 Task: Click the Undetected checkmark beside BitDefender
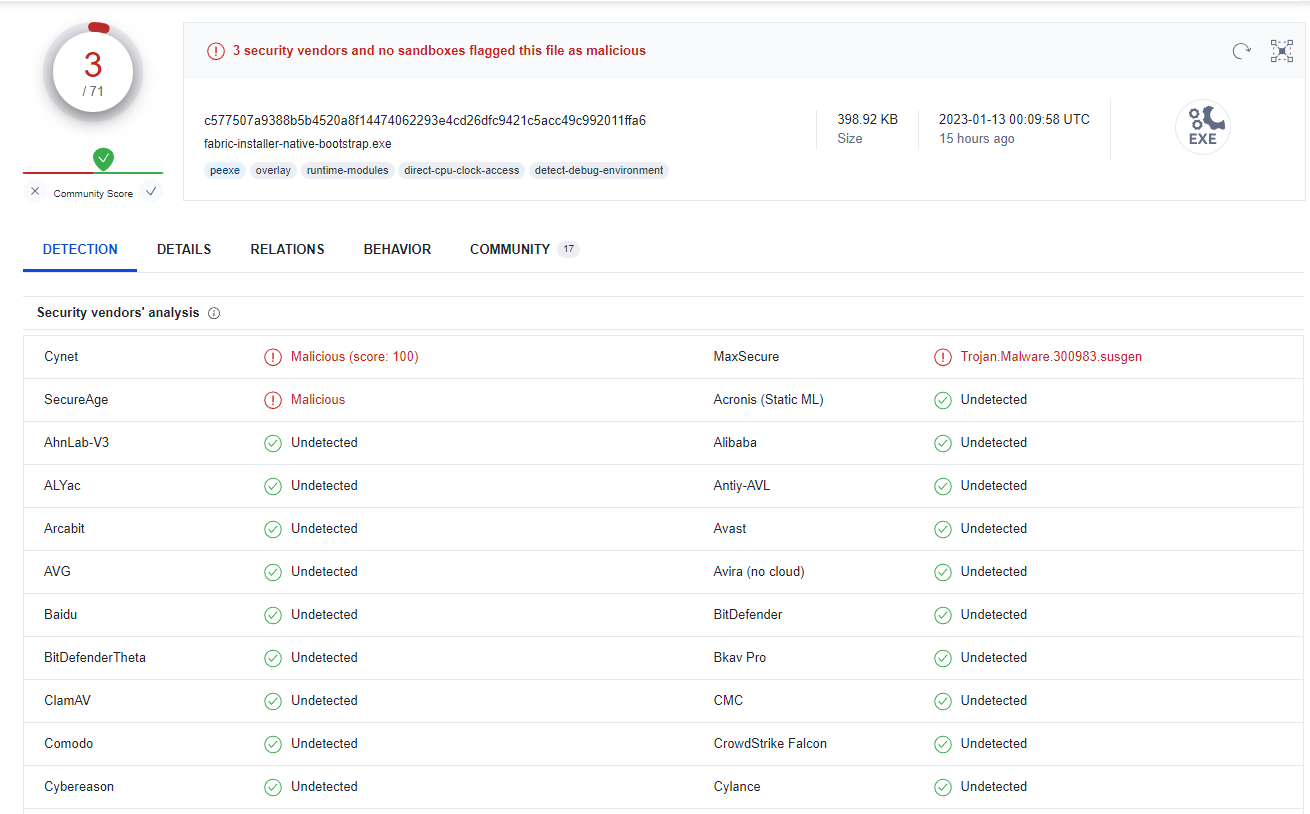coord(942,614)
